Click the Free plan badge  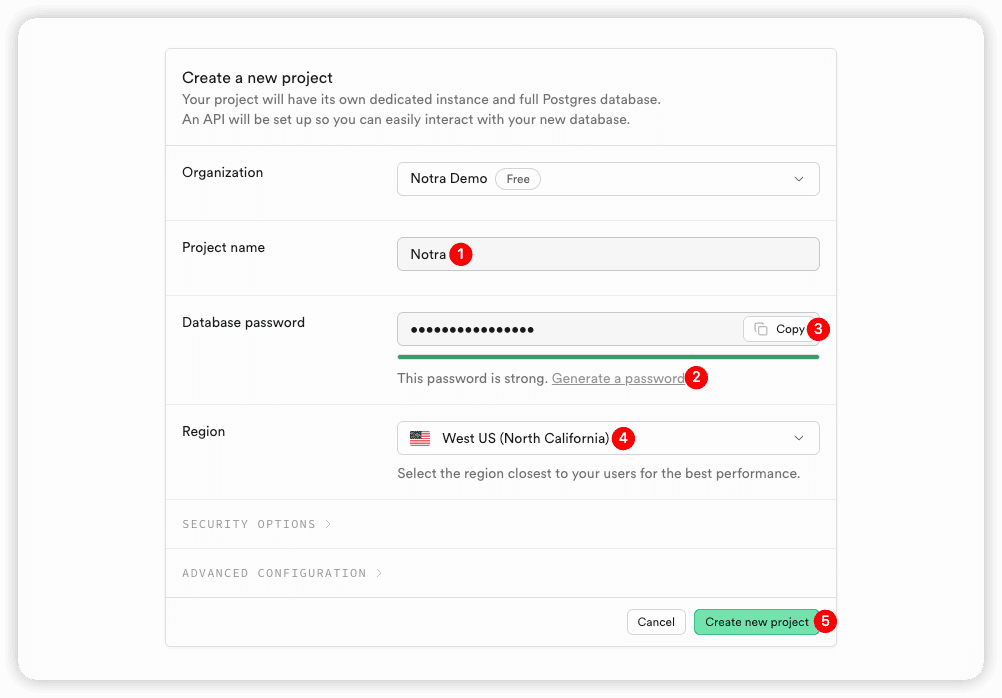(518, 179)
